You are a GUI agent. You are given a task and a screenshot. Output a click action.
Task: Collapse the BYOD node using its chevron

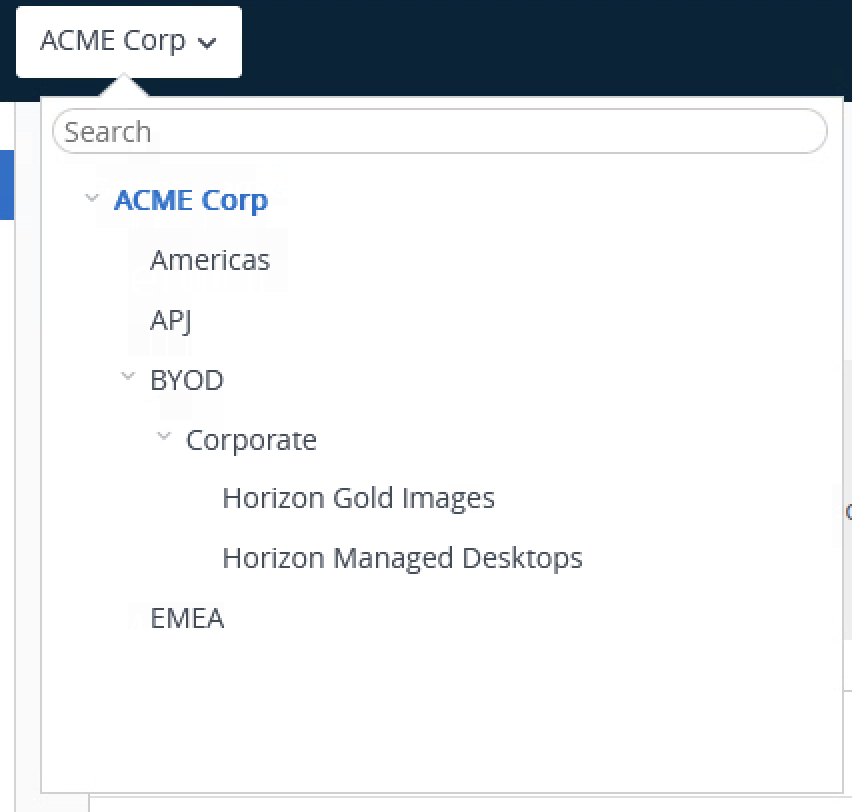click(128, 377)
